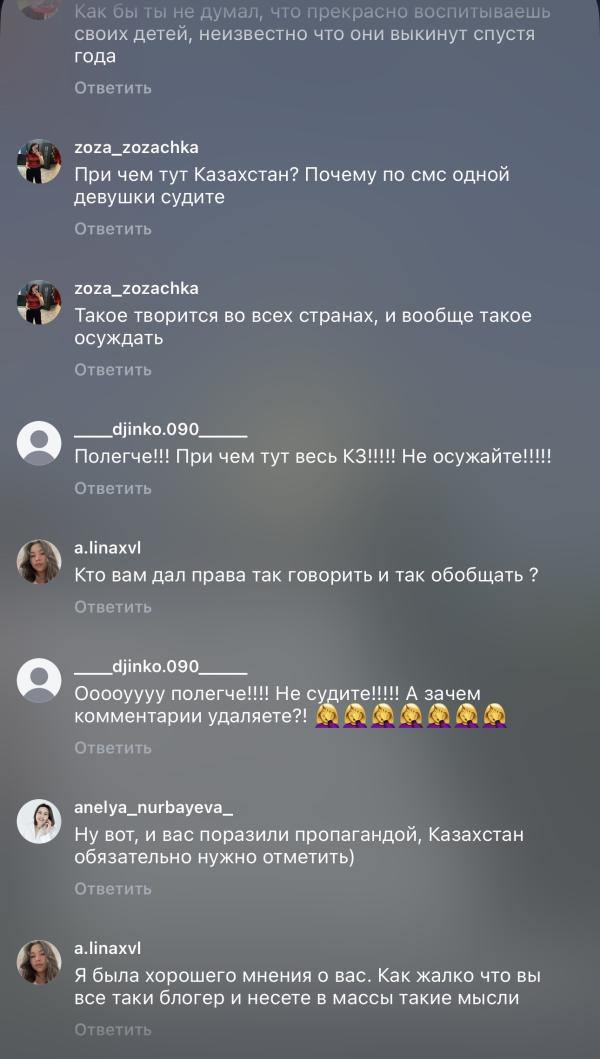The image size is (600, 1059).
Task: Open the anelya_nurbayeva_ username link
Action: pos(154,808)
